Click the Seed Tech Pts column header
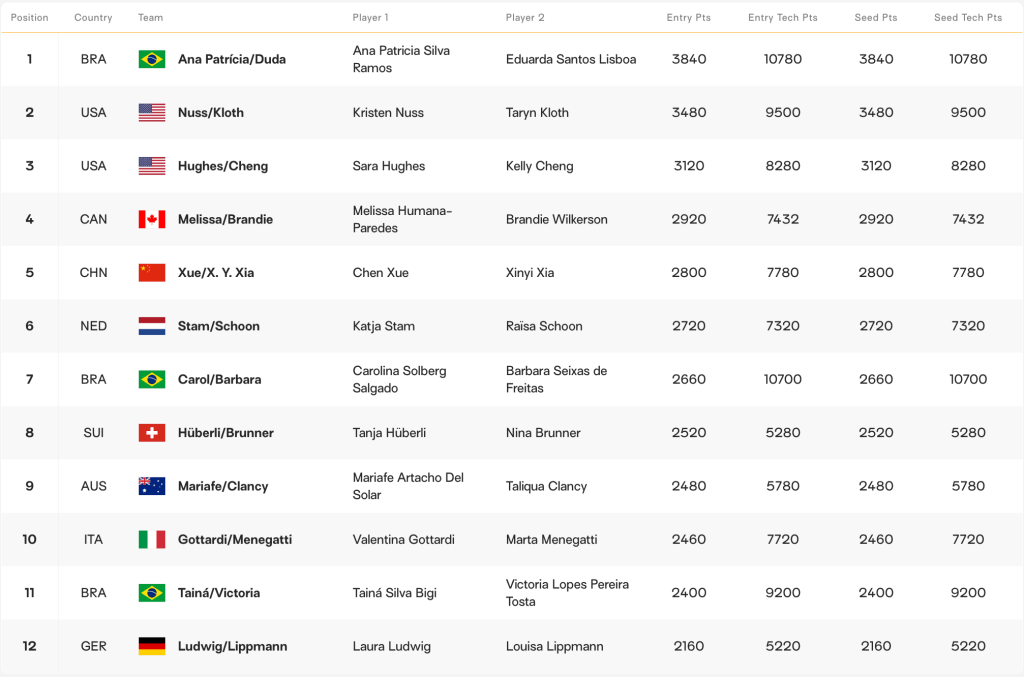Screen dimensions: 1024x677 (967, 18)
